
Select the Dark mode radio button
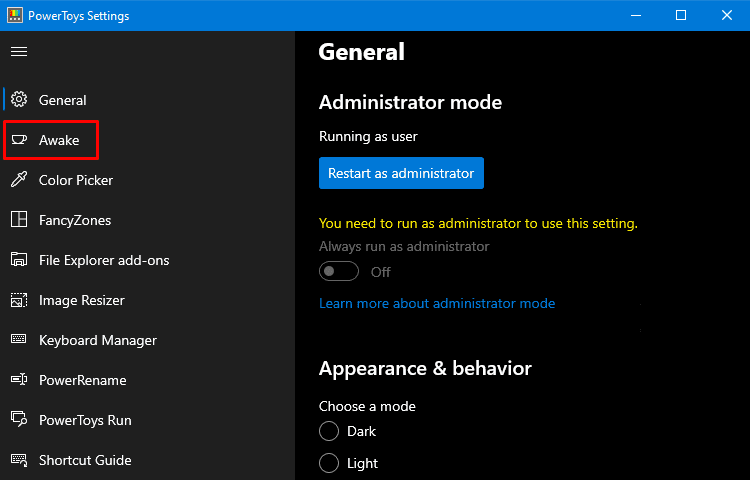pyautogui.click(x=329, y=431)
